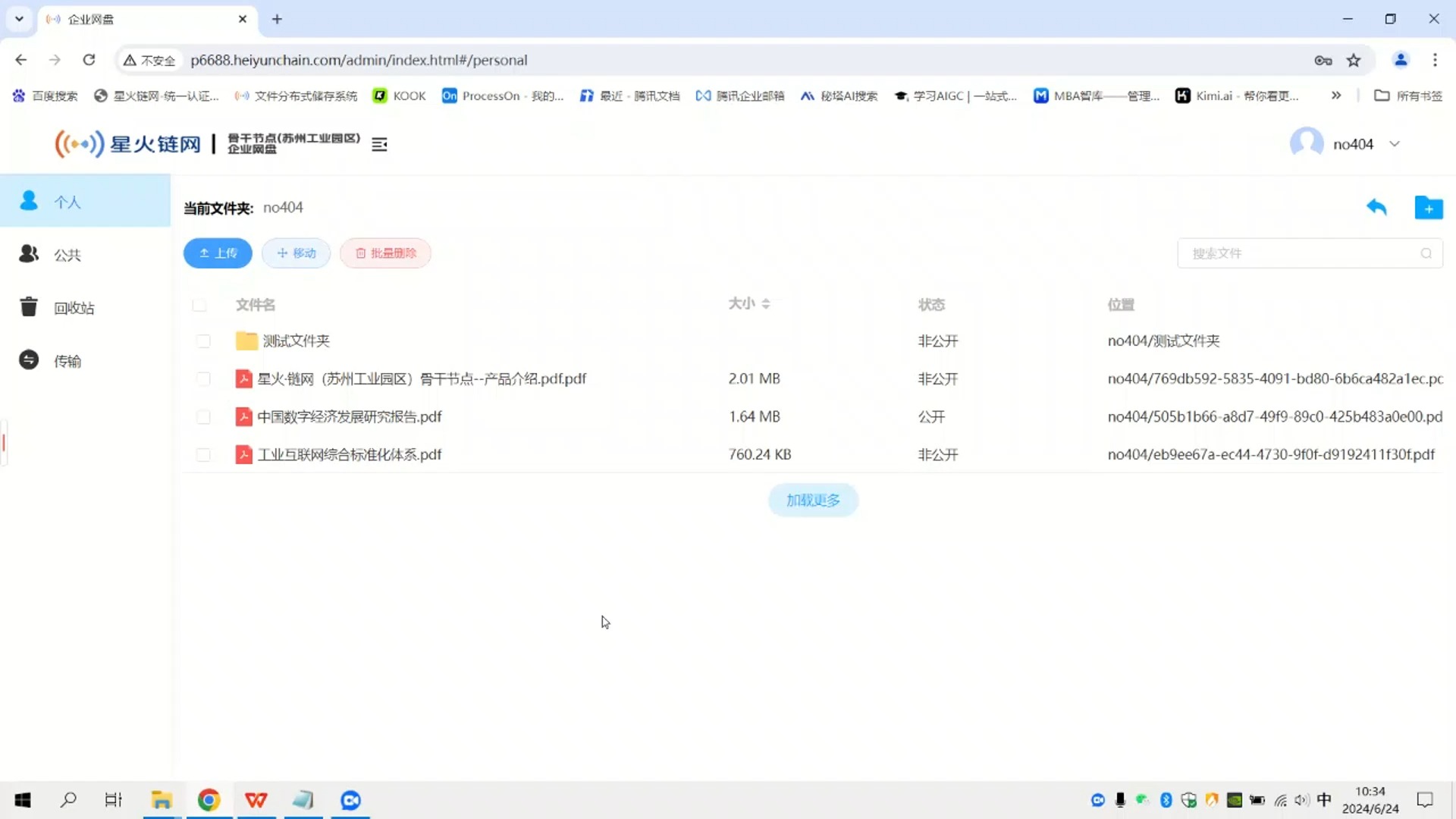
Task: Click the browser address bar URL
Action: pyautogui.click(x=359, y=60)
